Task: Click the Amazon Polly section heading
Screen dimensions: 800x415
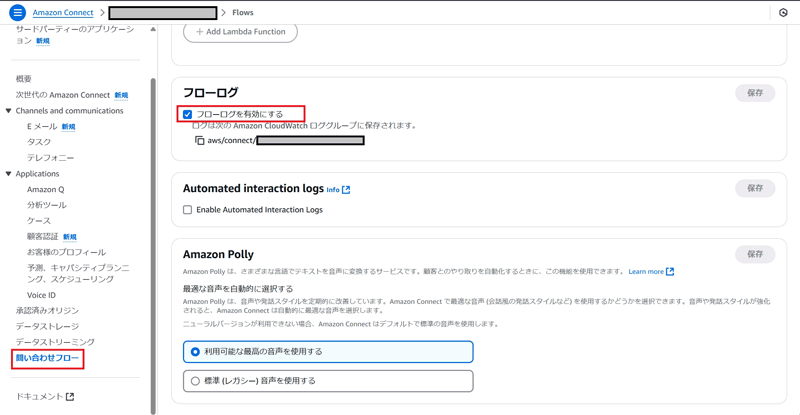Action: (x=218, y=254)
